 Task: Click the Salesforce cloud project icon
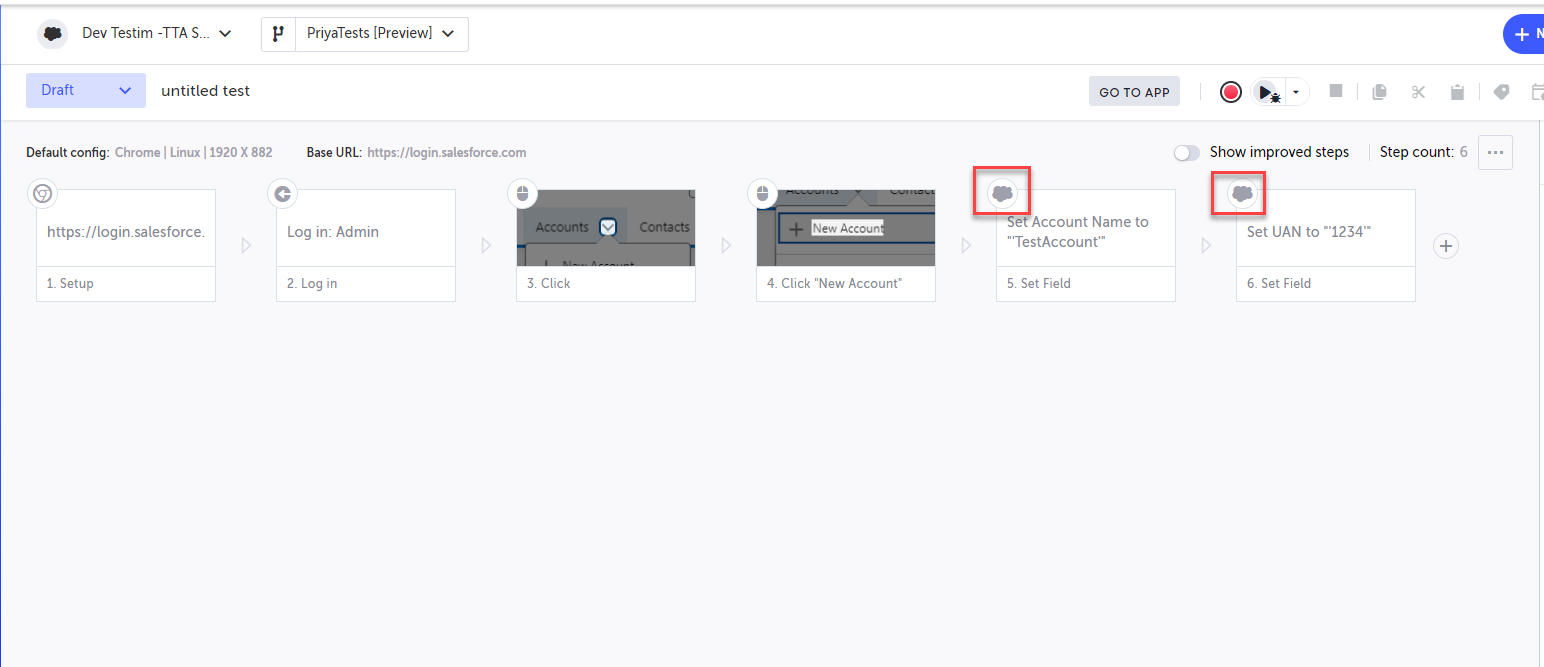[x=53, y=34]
